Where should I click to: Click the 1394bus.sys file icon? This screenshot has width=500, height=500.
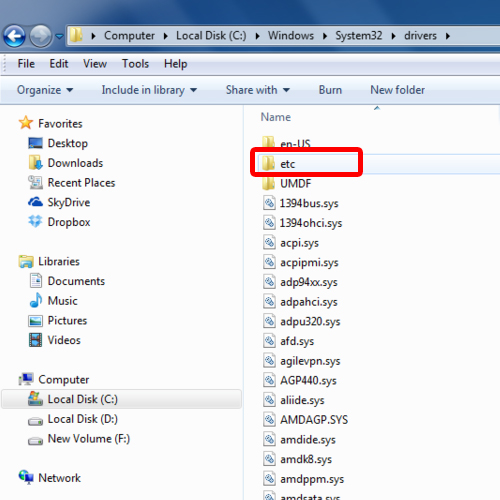269,203
